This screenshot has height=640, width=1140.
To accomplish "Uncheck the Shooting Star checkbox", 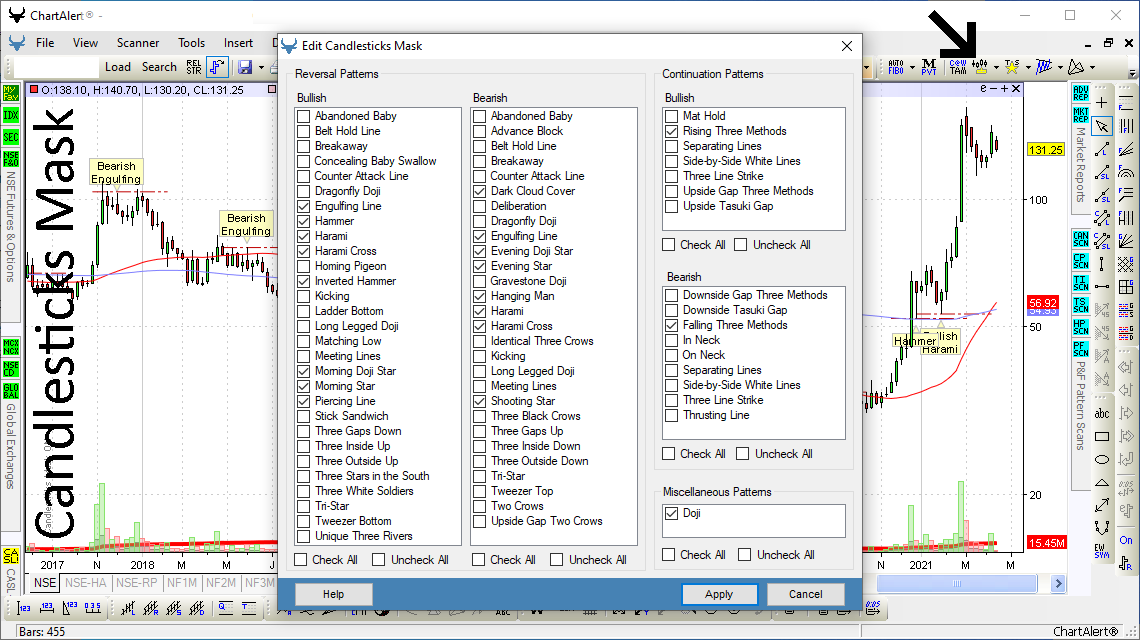I will (x=480, y=401).
